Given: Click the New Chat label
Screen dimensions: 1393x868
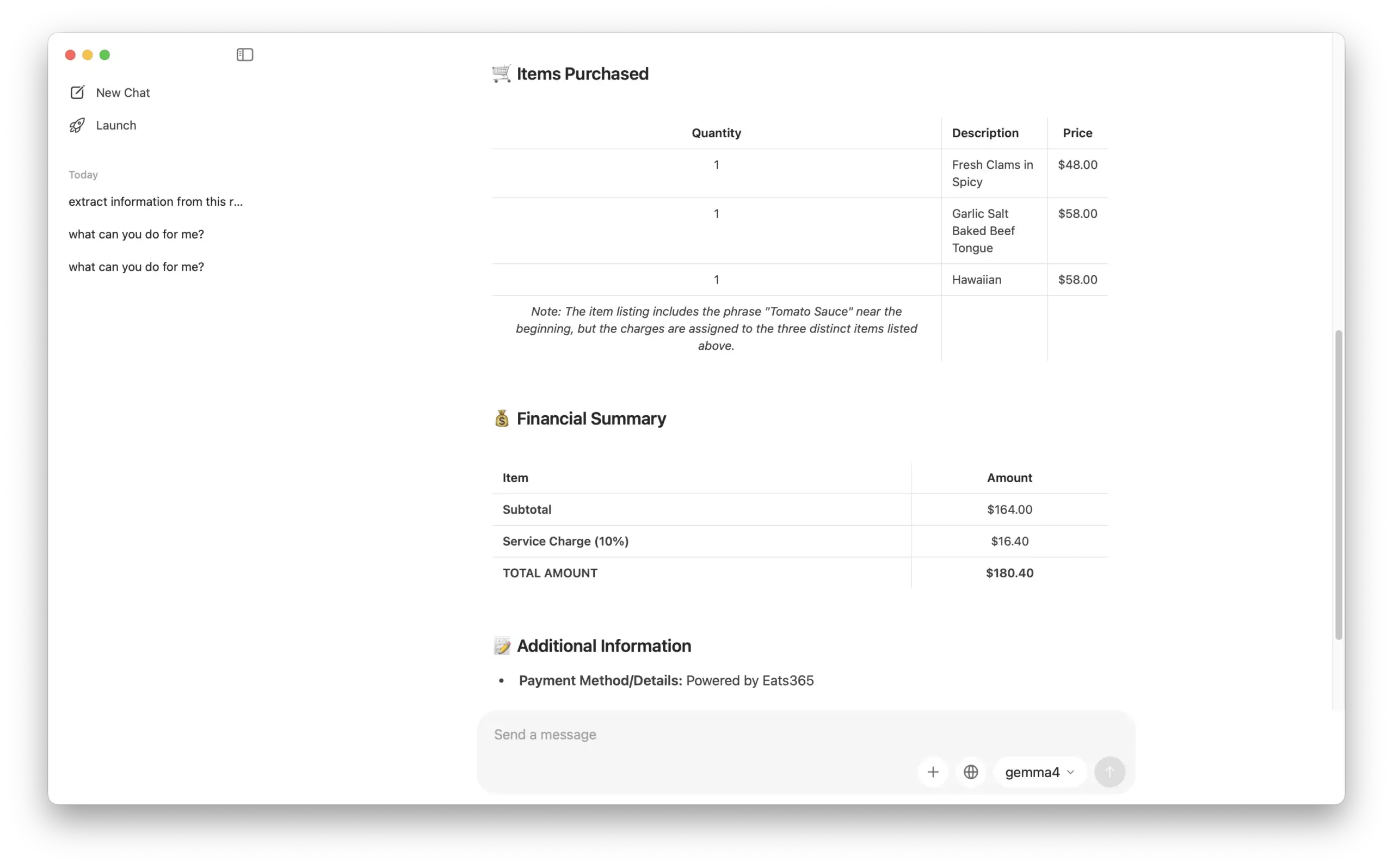Looking at the screenshot, I should tap(123, 93).
